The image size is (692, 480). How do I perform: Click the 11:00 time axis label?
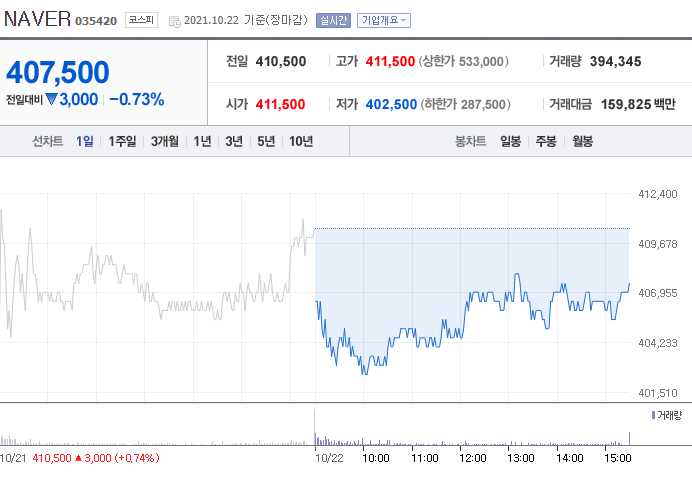point(425,458)
